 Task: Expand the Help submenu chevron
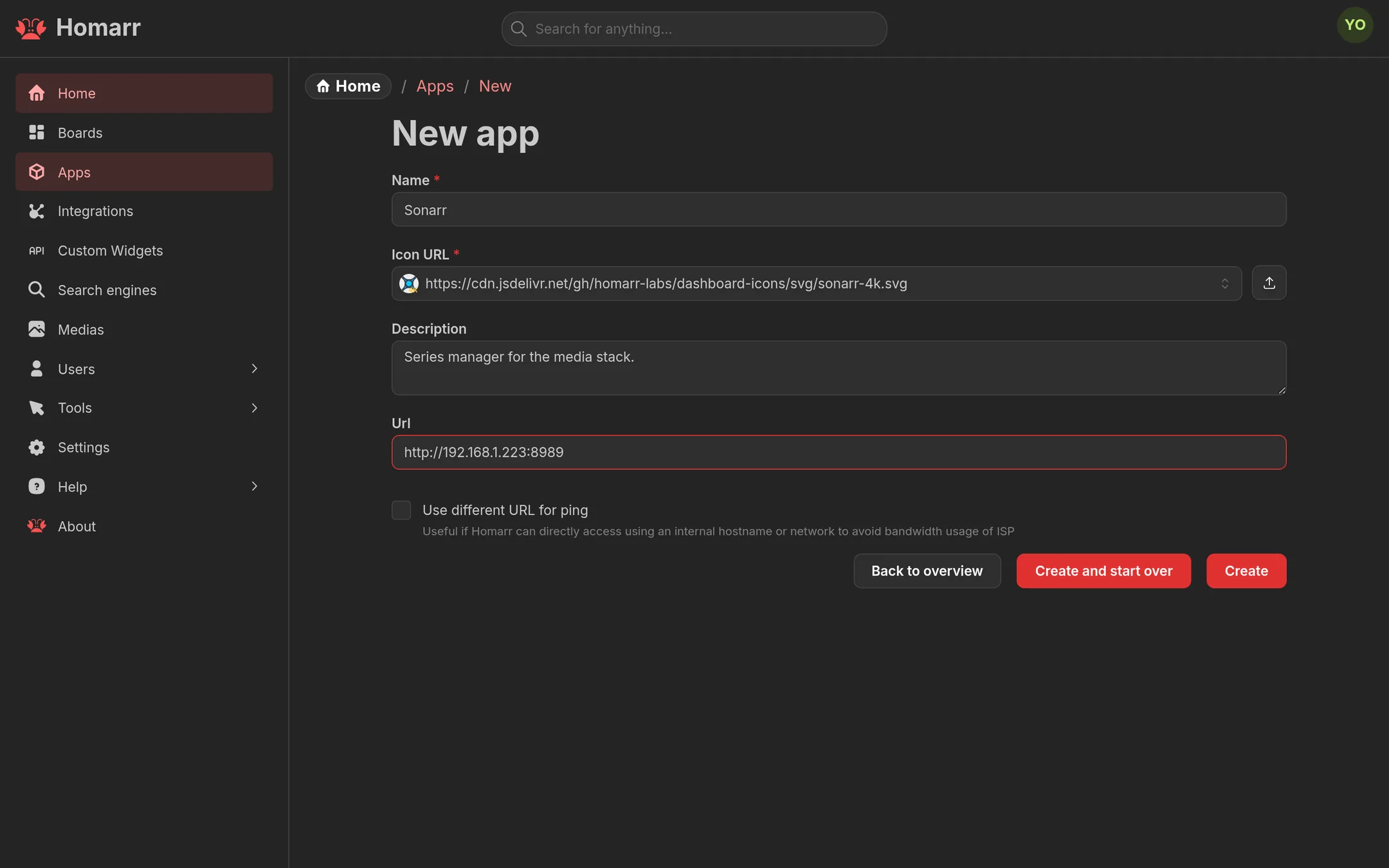coord(255,487)
